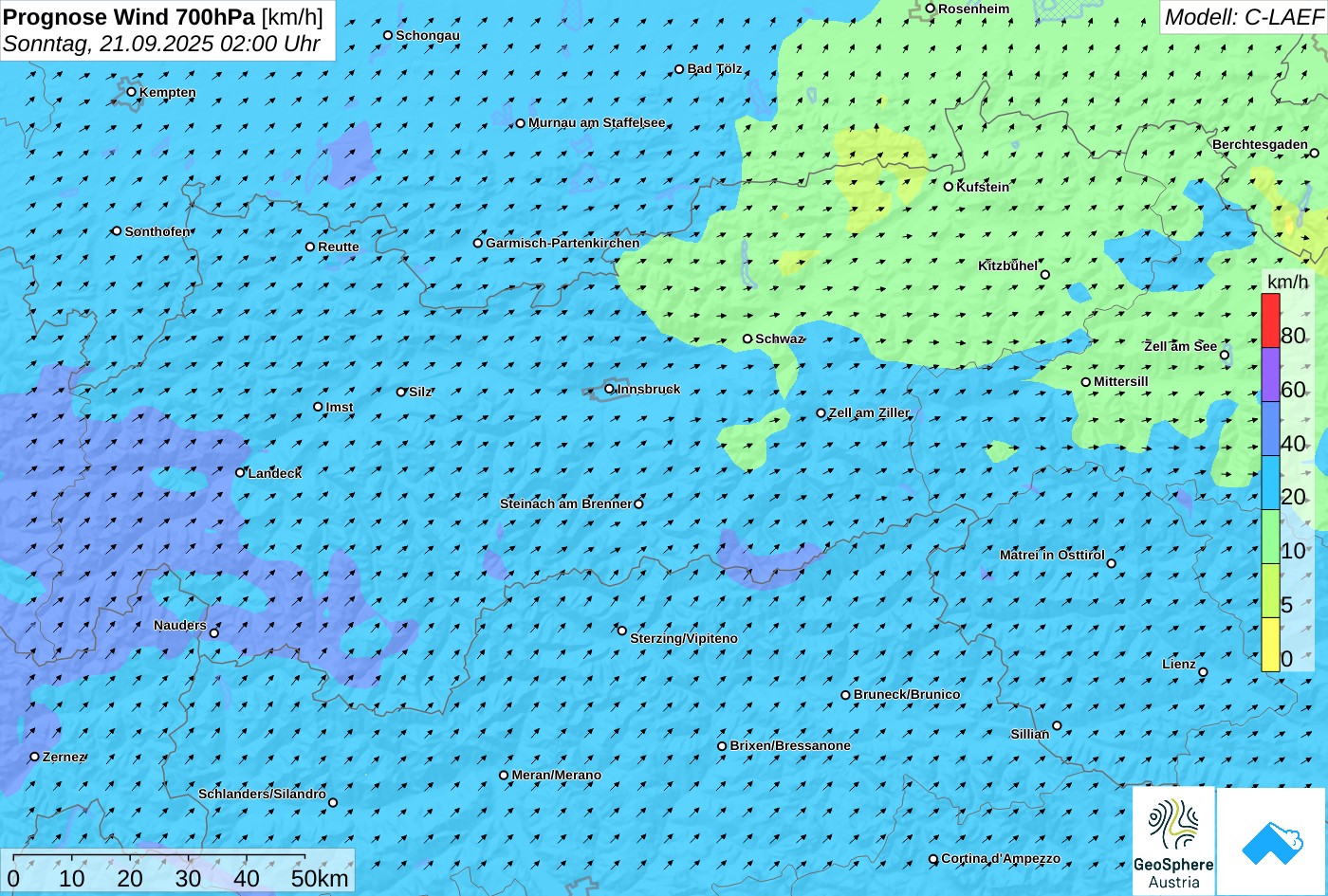Screen dimensions: 1328x896
Task: Click the red 80 km/h legend color
Action: click(1270, 320)
